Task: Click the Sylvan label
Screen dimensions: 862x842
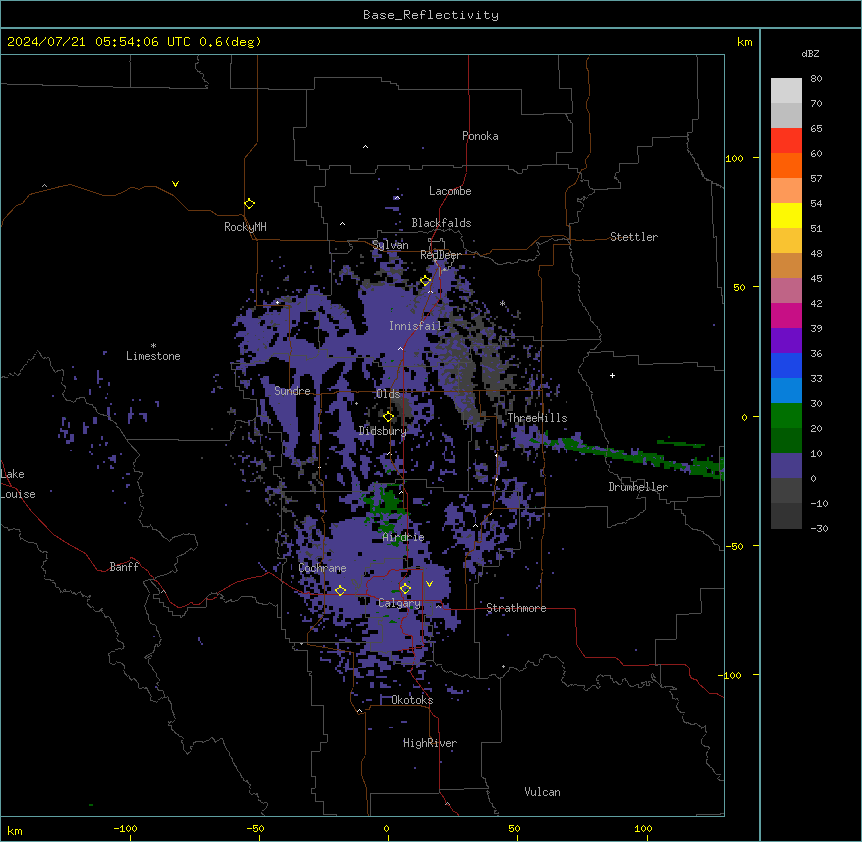Action: [390, 245]
